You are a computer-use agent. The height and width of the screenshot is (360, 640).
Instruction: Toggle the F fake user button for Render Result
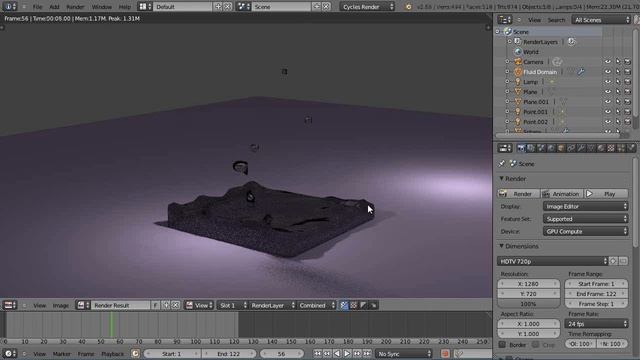155,305
